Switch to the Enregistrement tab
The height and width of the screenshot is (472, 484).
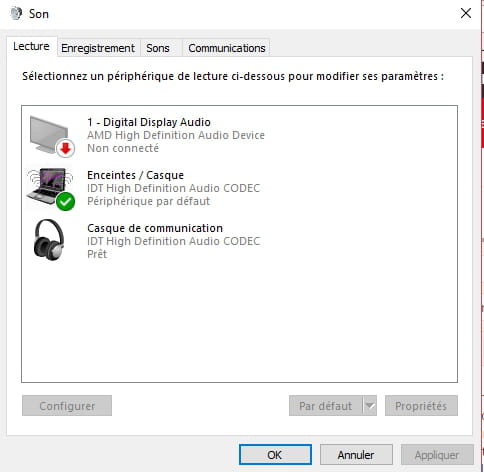(x=98, y=48)
